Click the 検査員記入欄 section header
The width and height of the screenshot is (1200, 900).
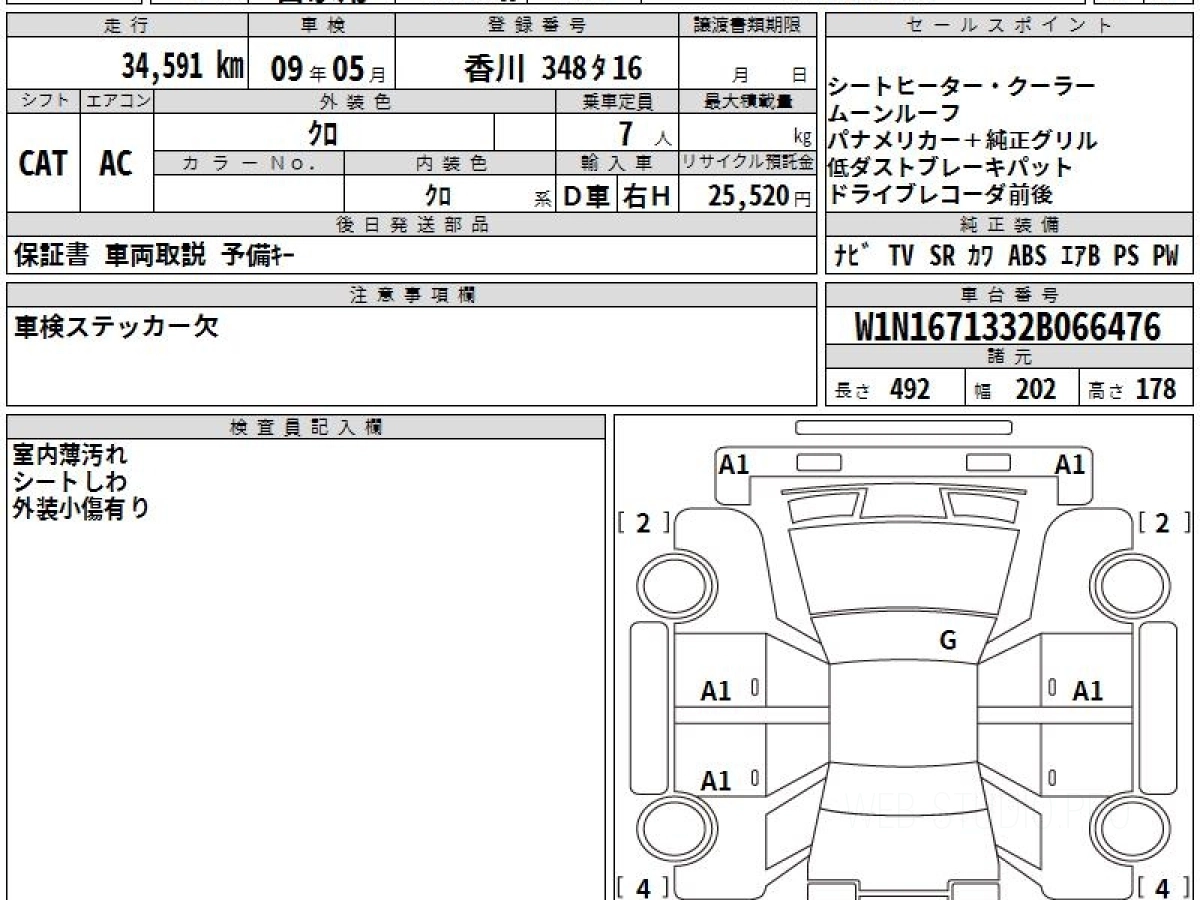pos(306,427)
